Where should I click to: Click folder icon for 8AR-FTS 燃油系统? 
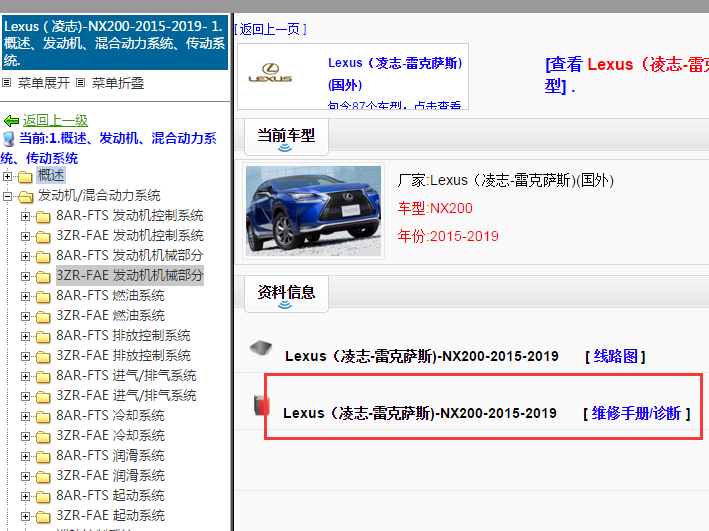[43, 297]
